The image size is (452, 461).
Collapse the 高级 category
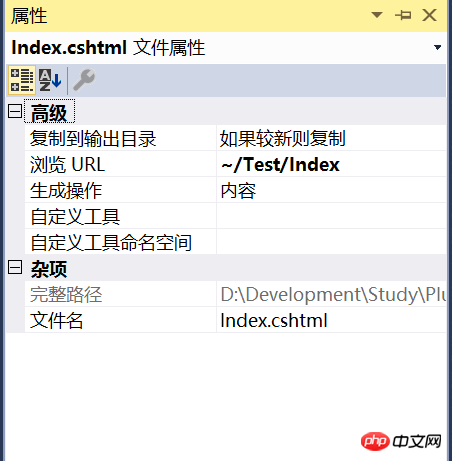point(15,111)
